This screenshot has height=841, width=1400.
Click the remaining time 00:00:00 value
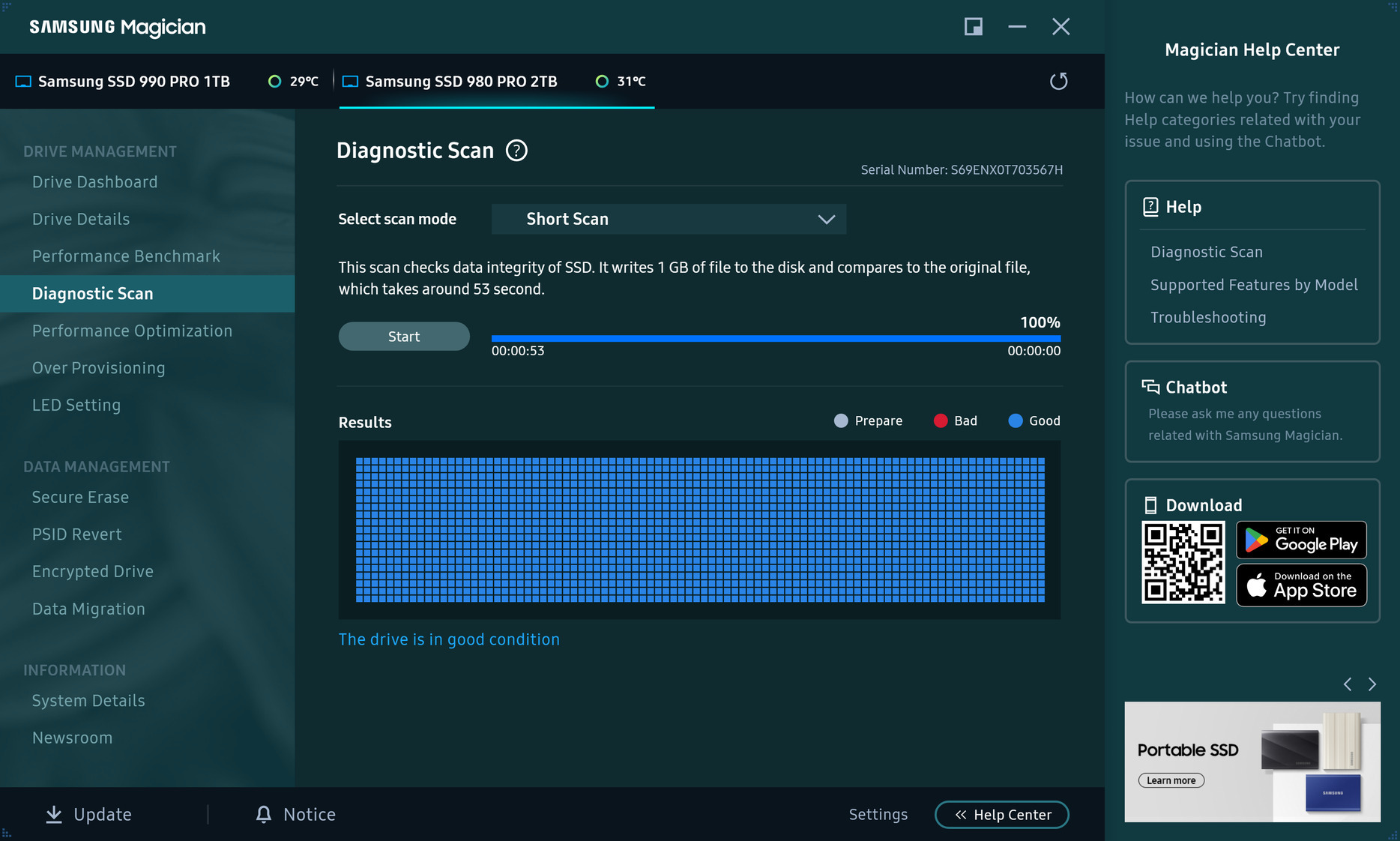click(x=1034, y=351)
